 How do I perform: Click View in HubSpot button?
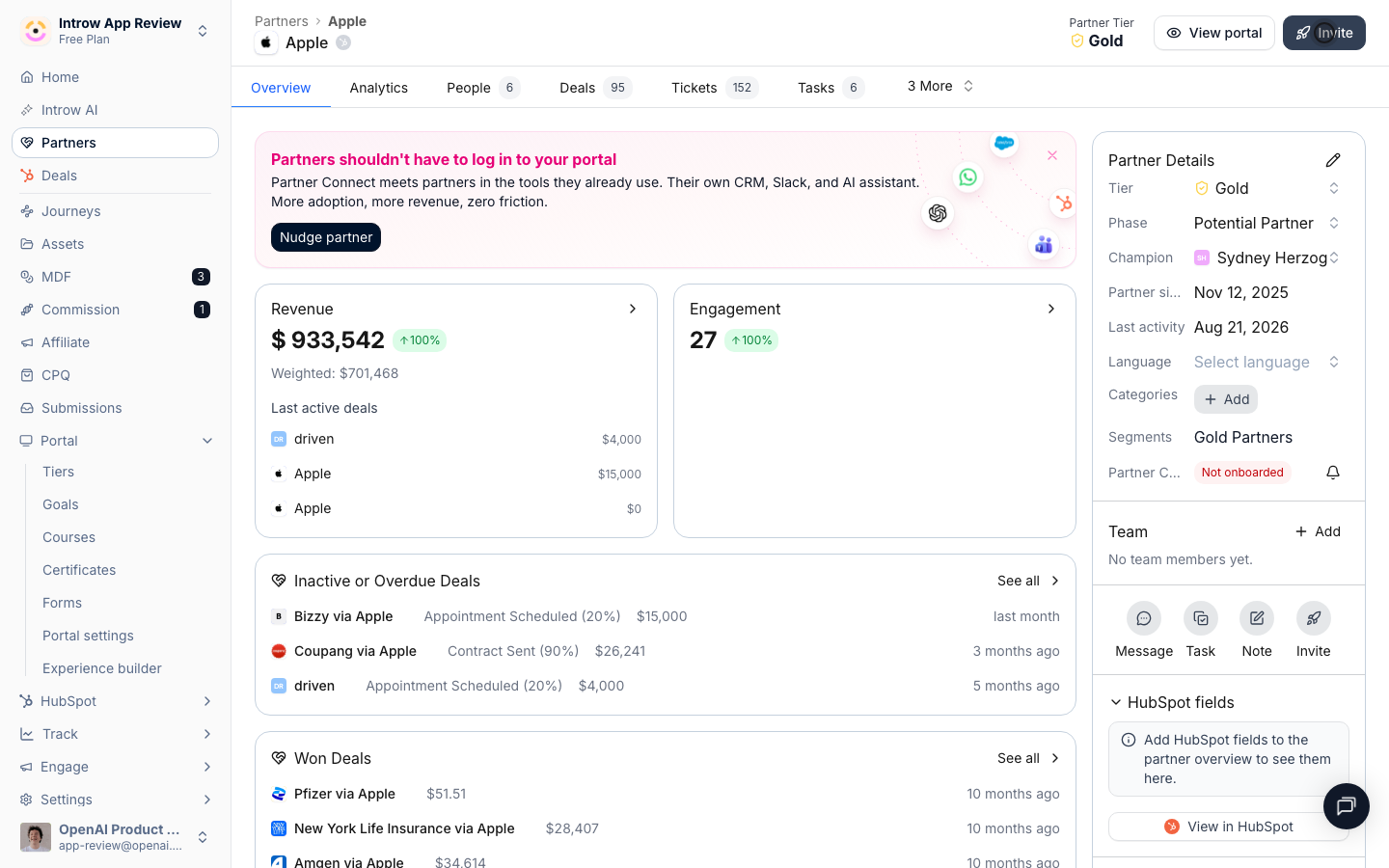(x=1229, y=827)
